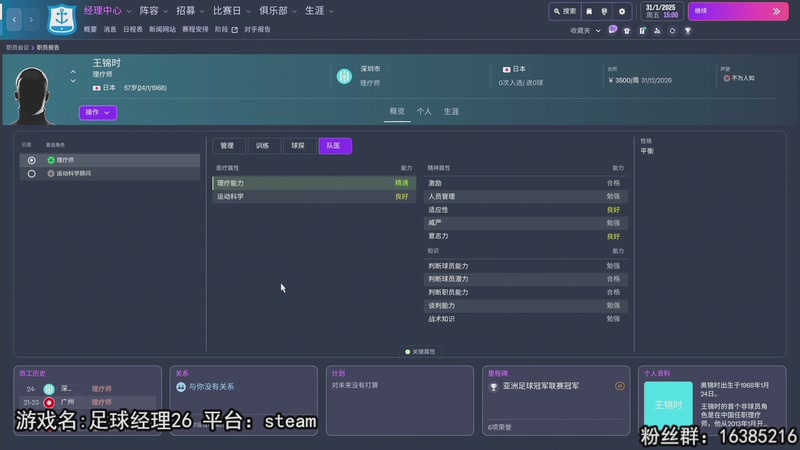This screenshot has height=450, width=800.
Task: Open the trophy shortcut icon
Action: [688, 31]
